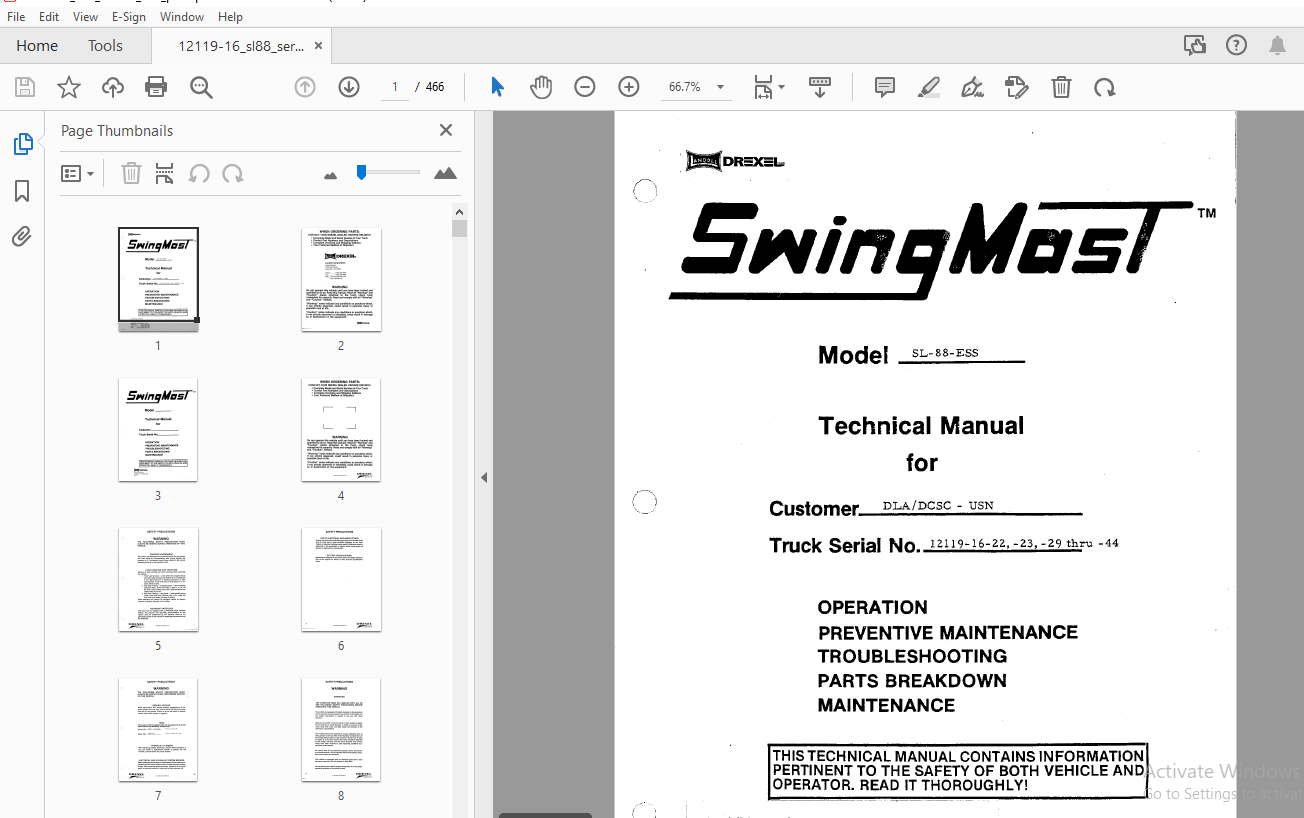Viewport: 1304px width, 818px height.
Task: Click the 'TROUBLESHOOTING' text on the page
Action: click(x=912, y=656)
